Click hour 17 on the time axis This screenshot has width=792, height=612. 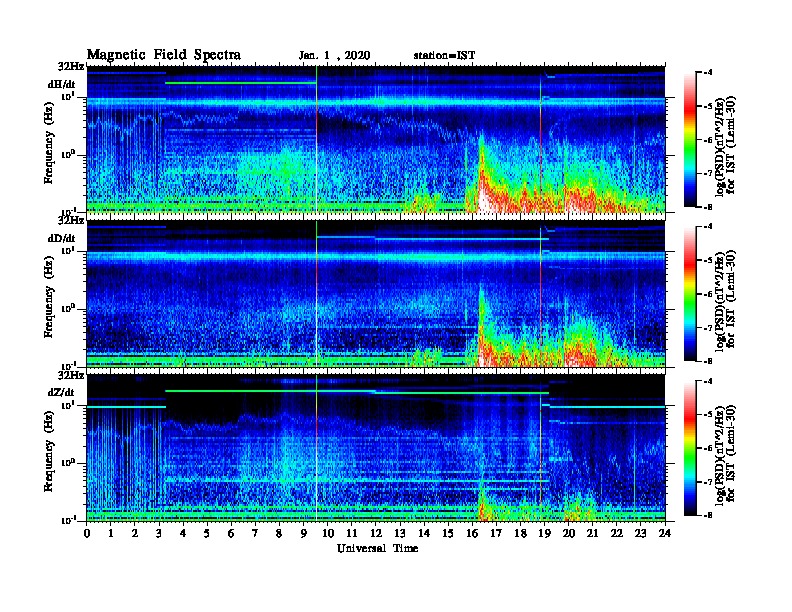click(x=496, y=533)
